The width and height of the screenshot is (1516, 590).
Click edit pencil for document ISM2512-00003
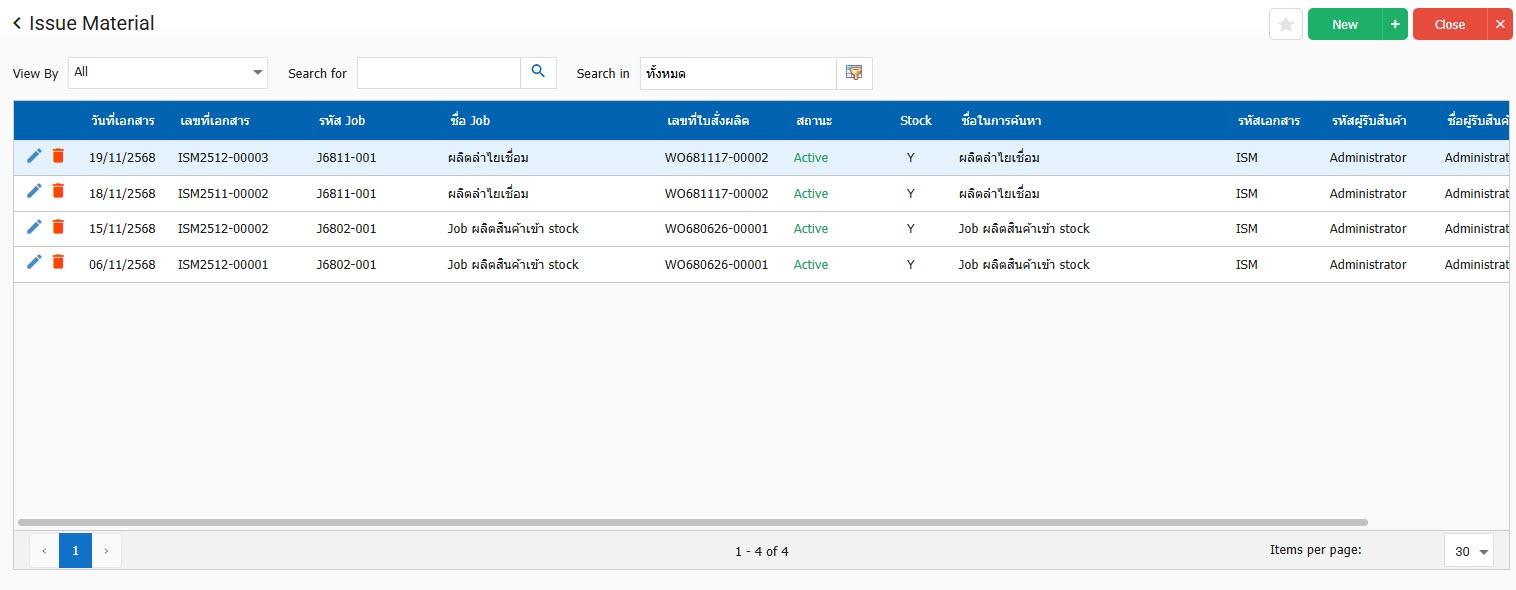(x=34, y=156)
